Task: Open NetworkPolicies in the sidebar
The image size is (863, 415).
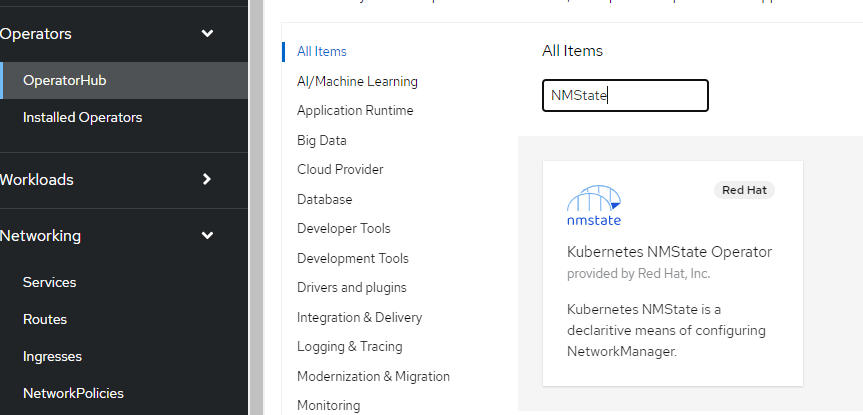Action: tap(73, 394)
